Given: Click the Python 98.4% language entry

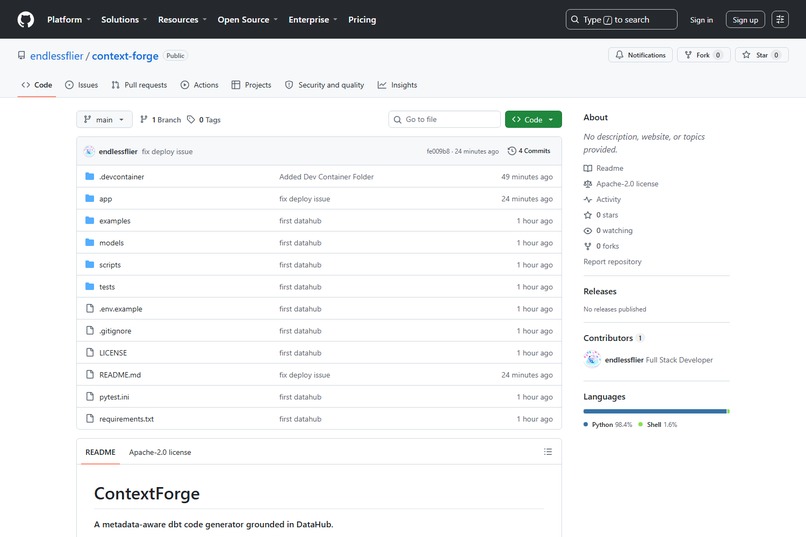Looking at the screenshot, I should click(608, 424).
